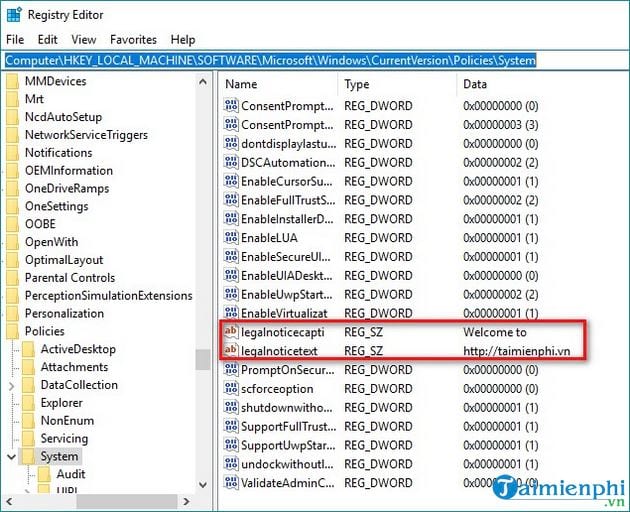Open the File menu
Screen dimensions: 630x512
(15, 39)
